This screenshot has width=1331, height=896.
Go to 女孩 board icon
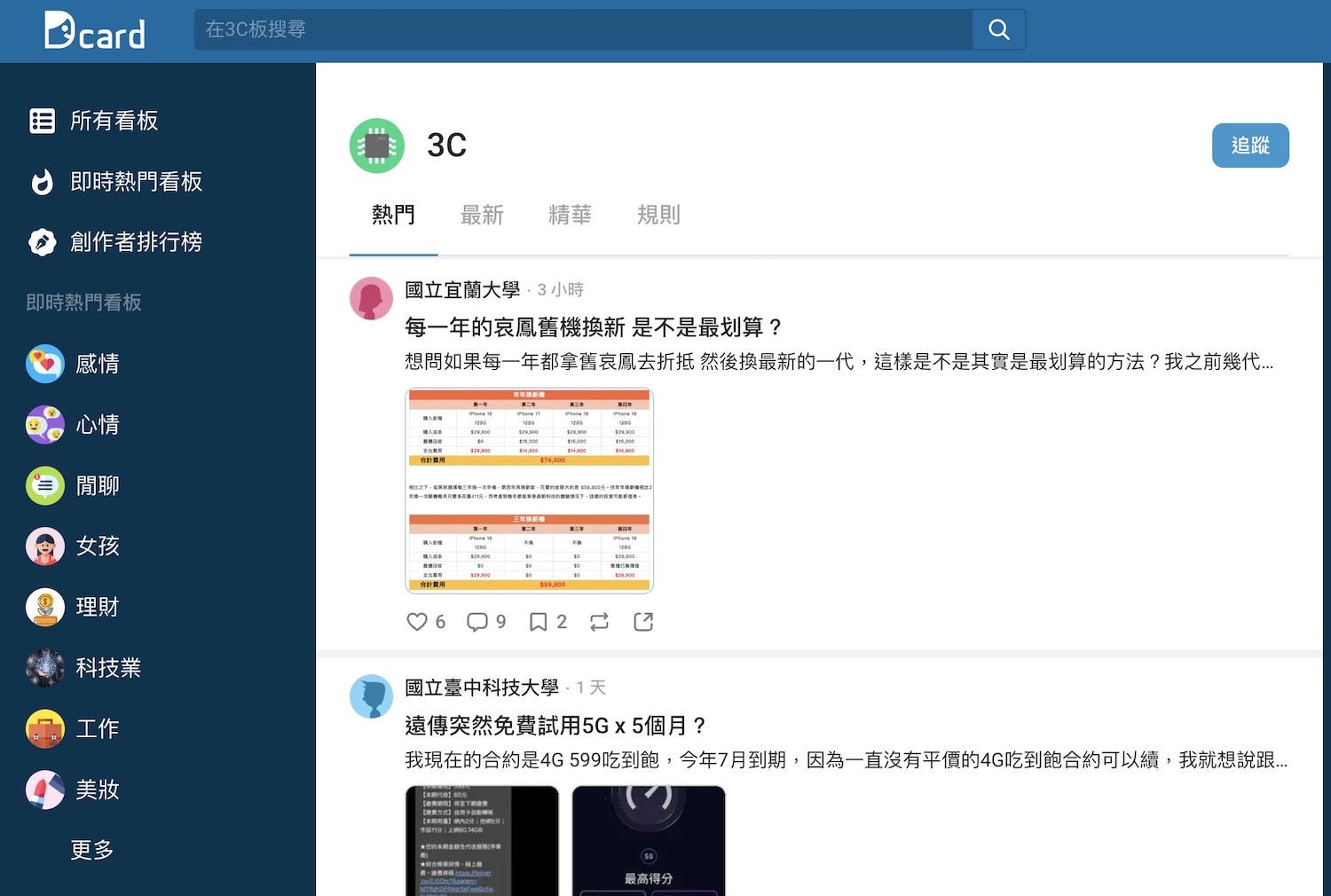click(x=45, y=546)
